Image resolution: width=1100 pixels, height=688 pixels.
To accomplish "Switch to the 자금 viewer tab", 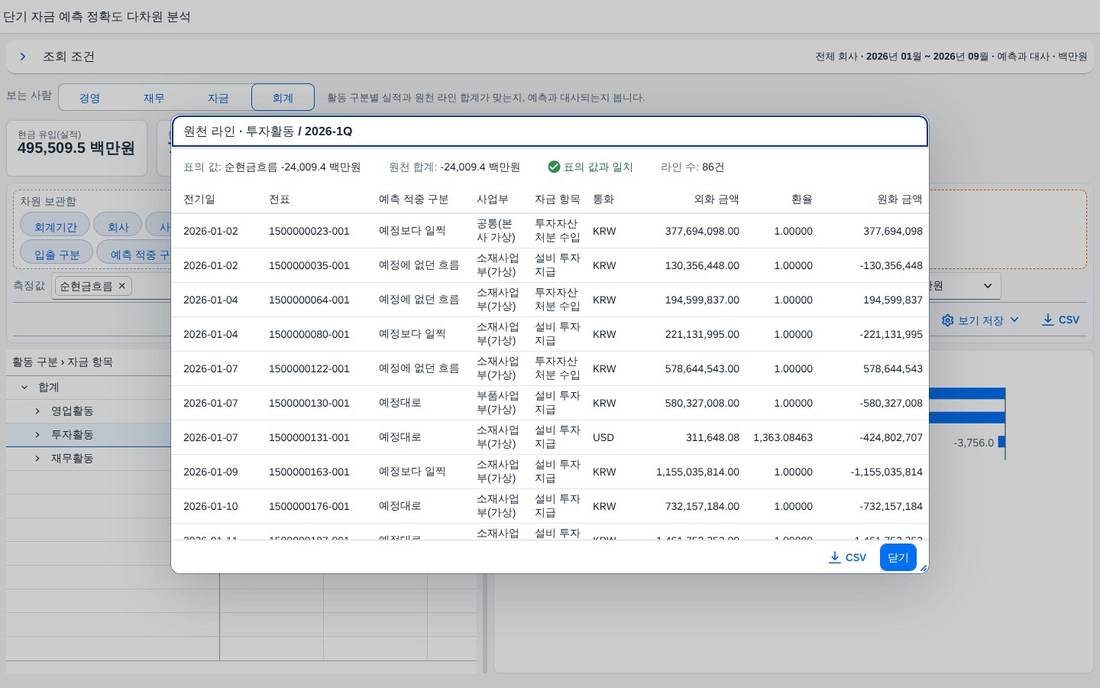I will coord(218,98).
